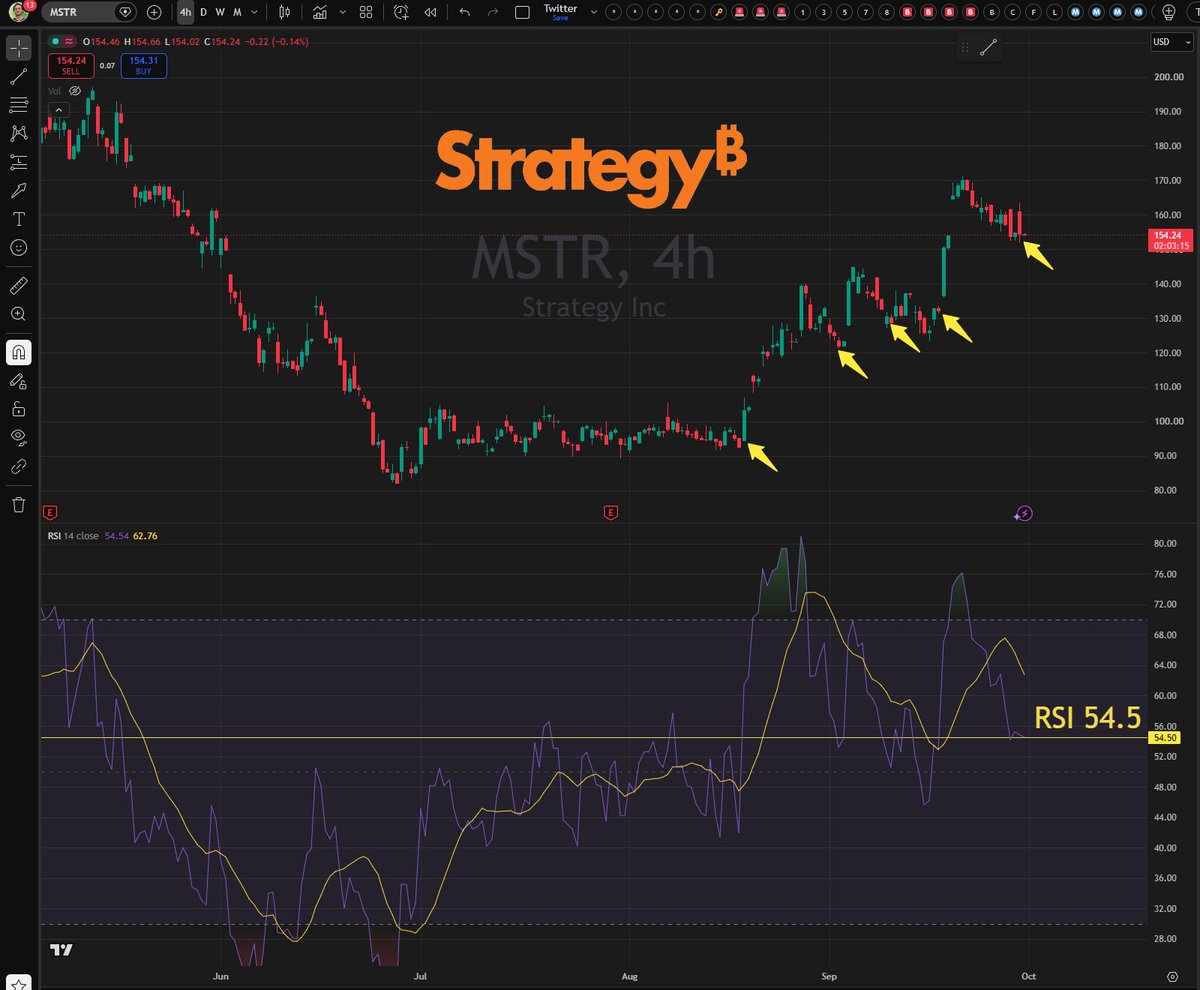Select the zoom in tool
Screen dimensions: 1200x990
click(18, 313)
